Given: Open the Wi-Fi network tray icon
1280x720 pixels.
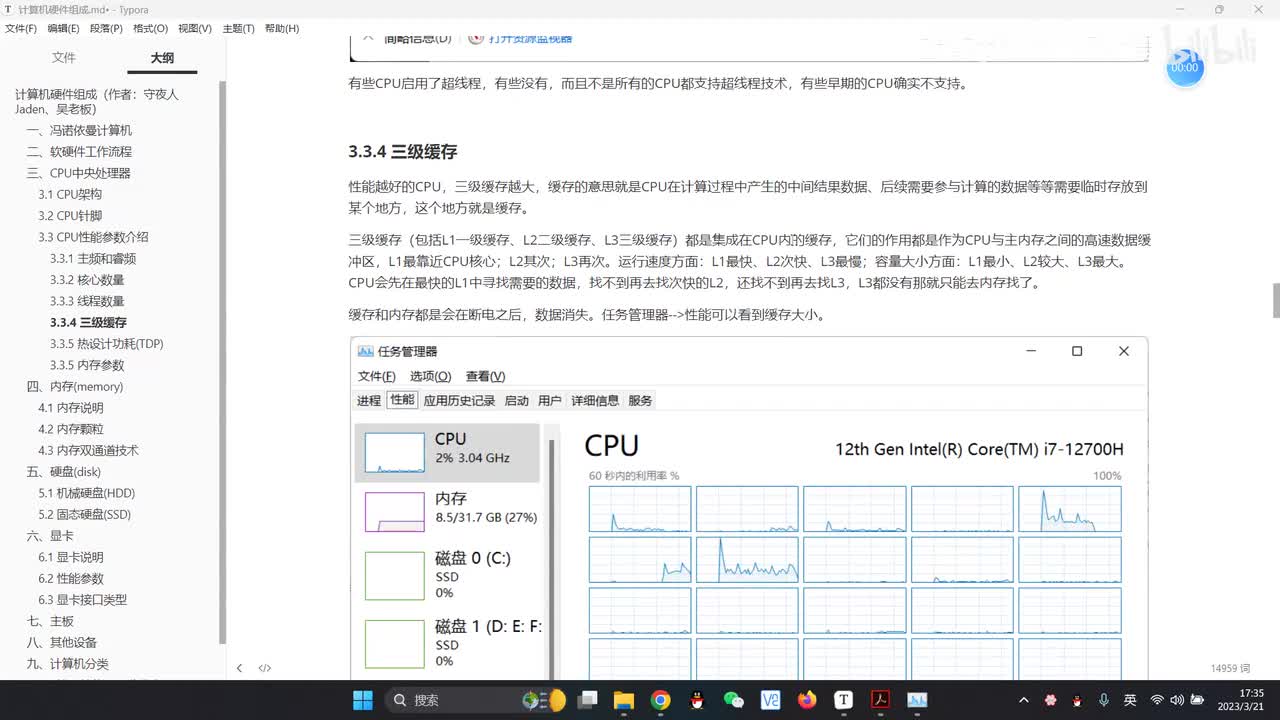Looking at the screenshot, I should 1157,700.
